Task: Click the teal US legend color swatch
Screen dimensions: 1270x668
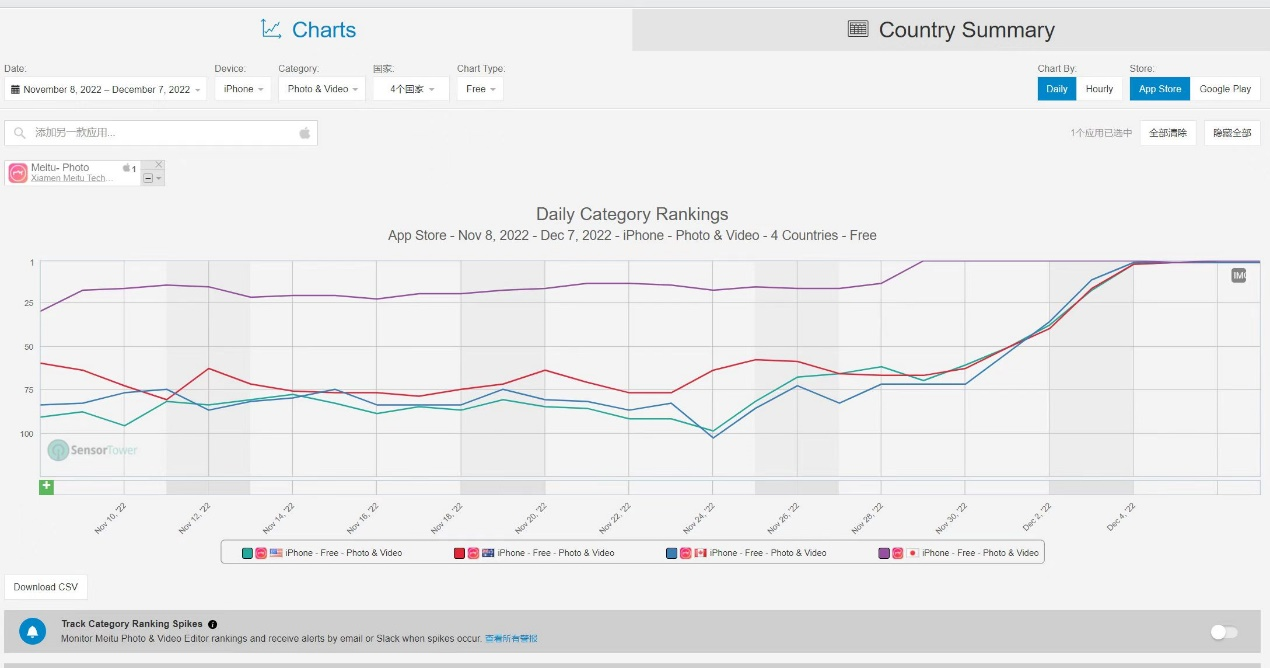Action: click(x=248, y=553)
